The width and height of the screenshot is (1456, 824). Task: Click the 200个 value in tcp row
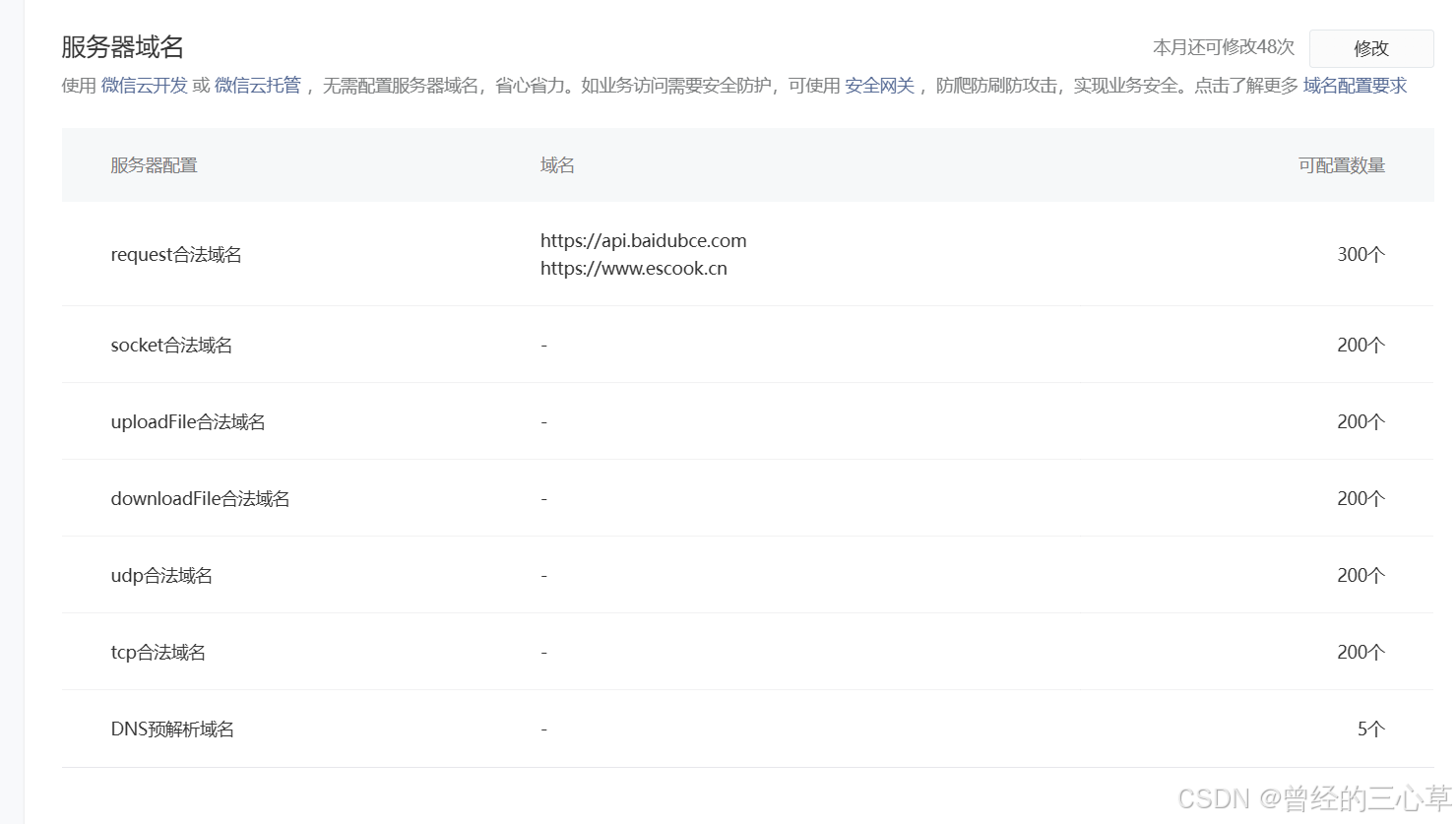(1361, 653)
